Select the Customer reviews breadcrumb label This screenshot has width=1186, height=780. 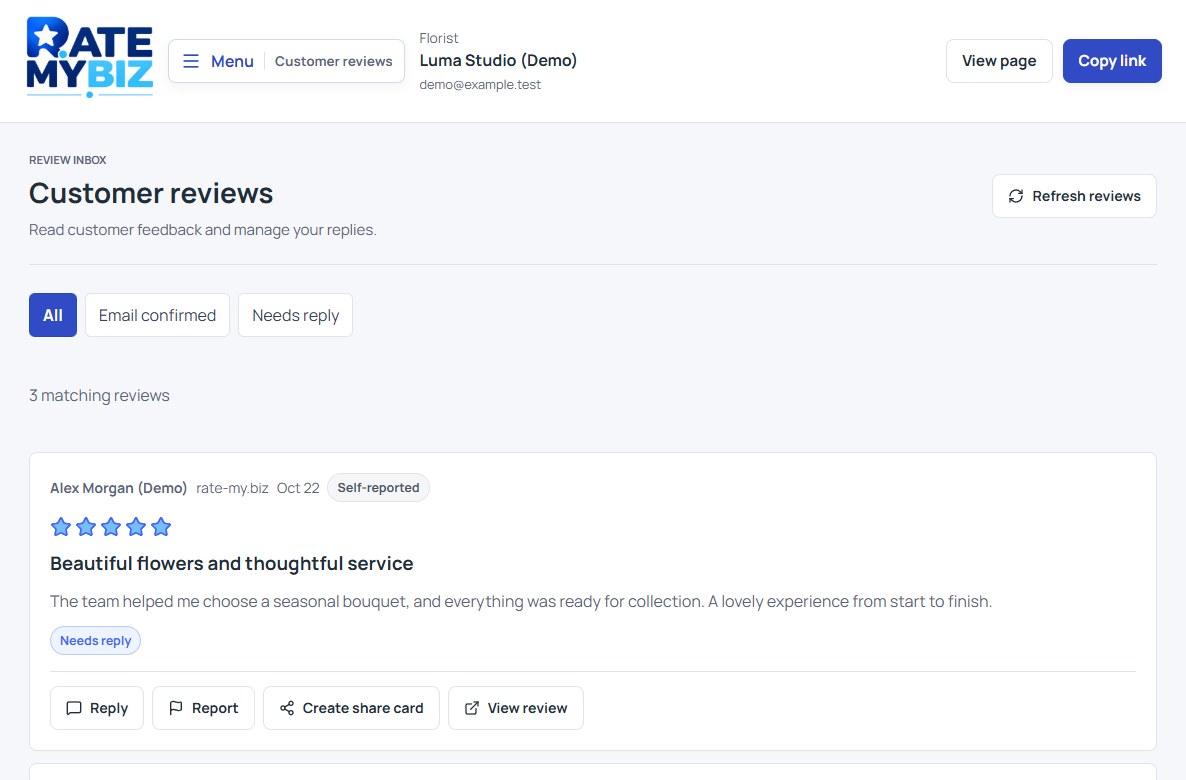334,61
